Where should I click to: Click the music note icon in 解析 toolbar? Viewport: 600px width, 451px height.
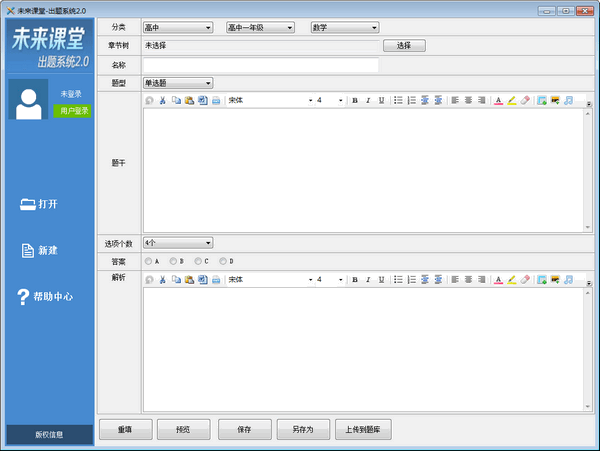568,280
